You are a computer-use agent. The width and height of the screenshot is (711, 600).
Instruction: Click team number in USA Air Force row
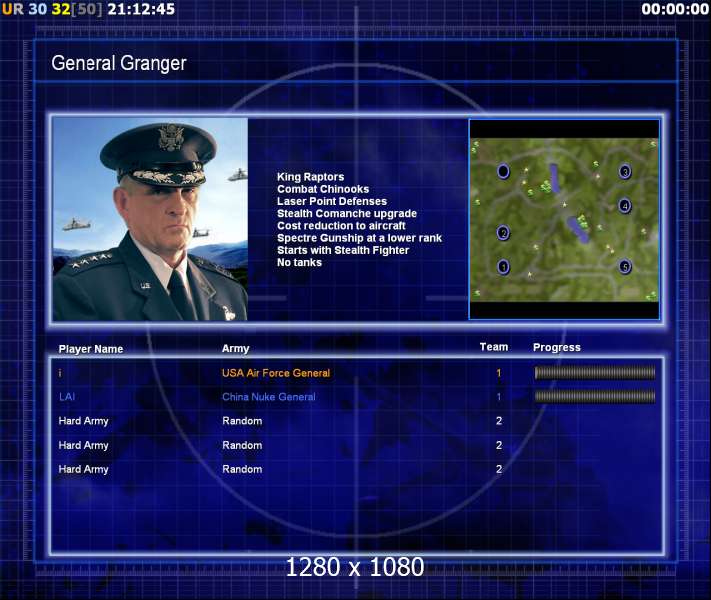499,373
